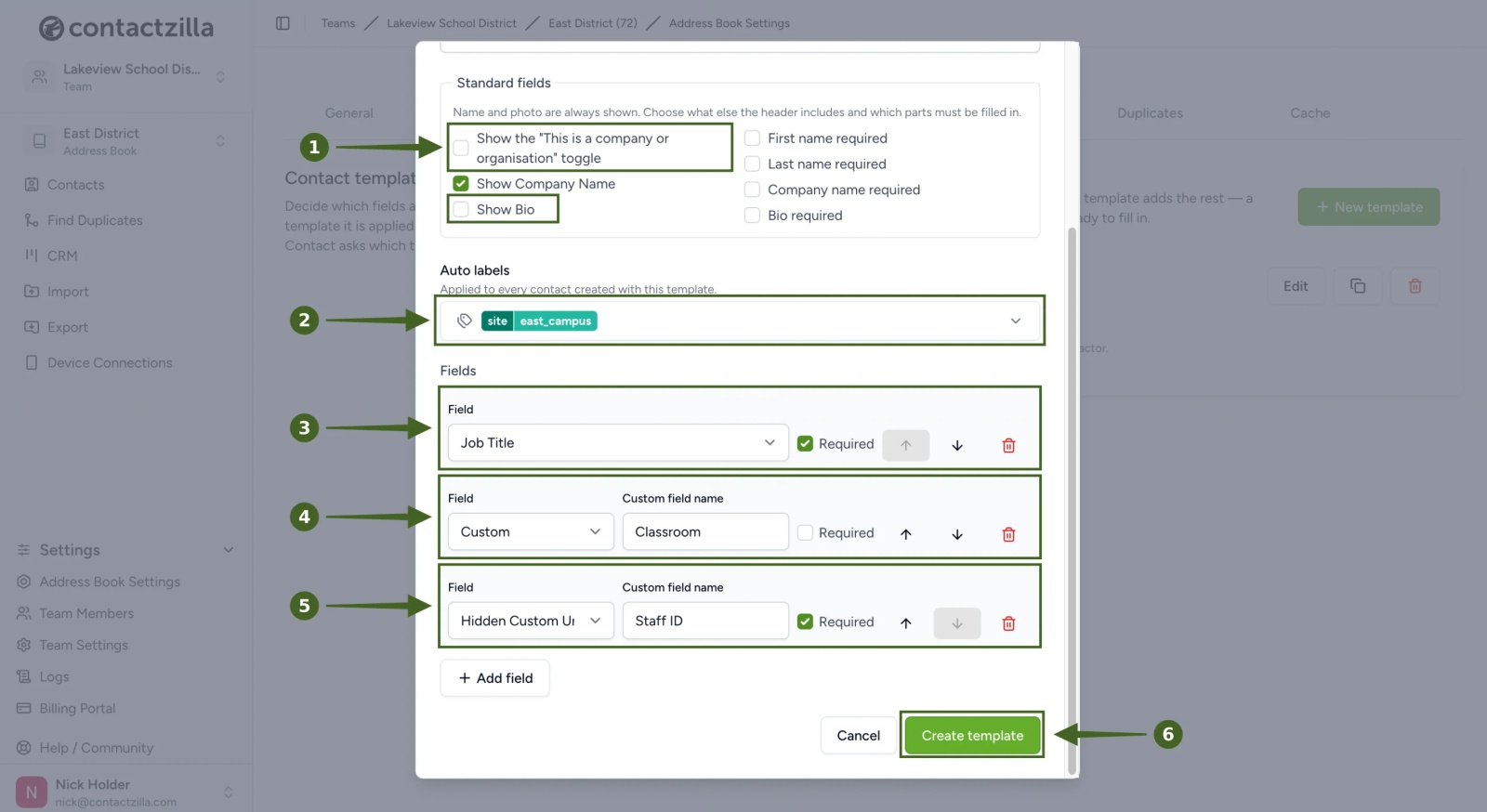1487x812 pixels.
Task: Check Company name required
Action: coord(752,190)
